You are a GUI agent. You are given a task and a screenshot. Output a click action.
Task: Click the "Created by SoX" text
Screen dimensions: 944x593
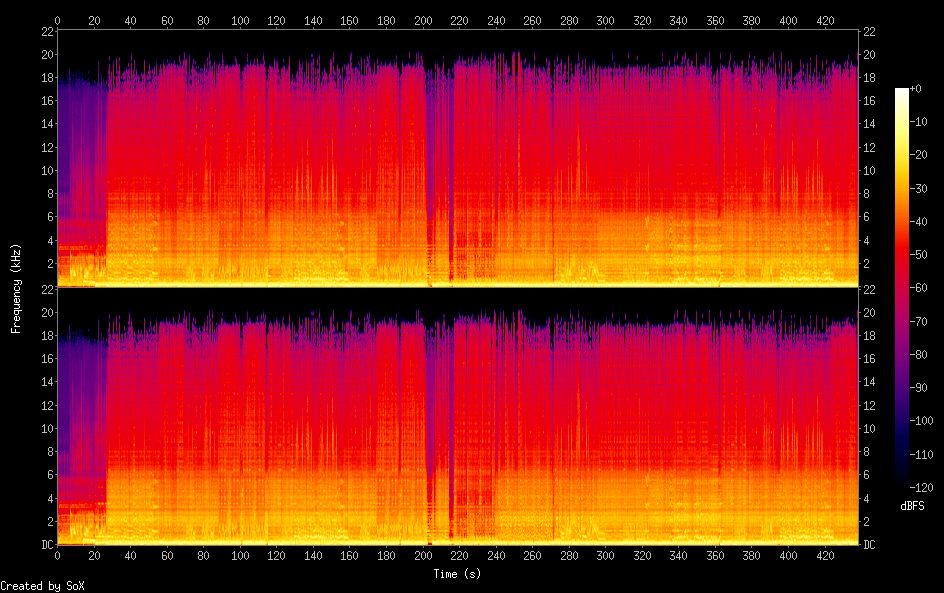[x=42, y=586]
